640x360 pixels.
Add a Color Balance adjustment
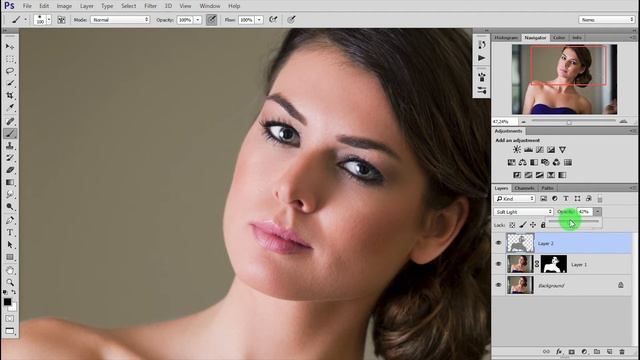(522, 162)
